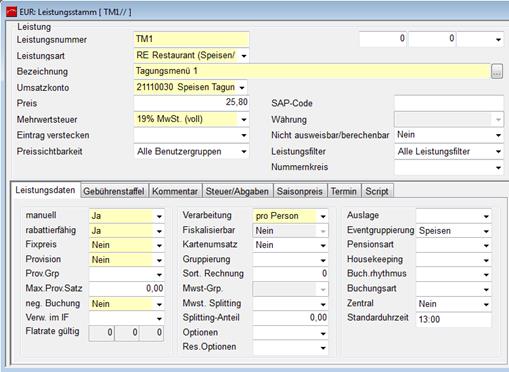Open the Leistungsart dropdown

244,56
